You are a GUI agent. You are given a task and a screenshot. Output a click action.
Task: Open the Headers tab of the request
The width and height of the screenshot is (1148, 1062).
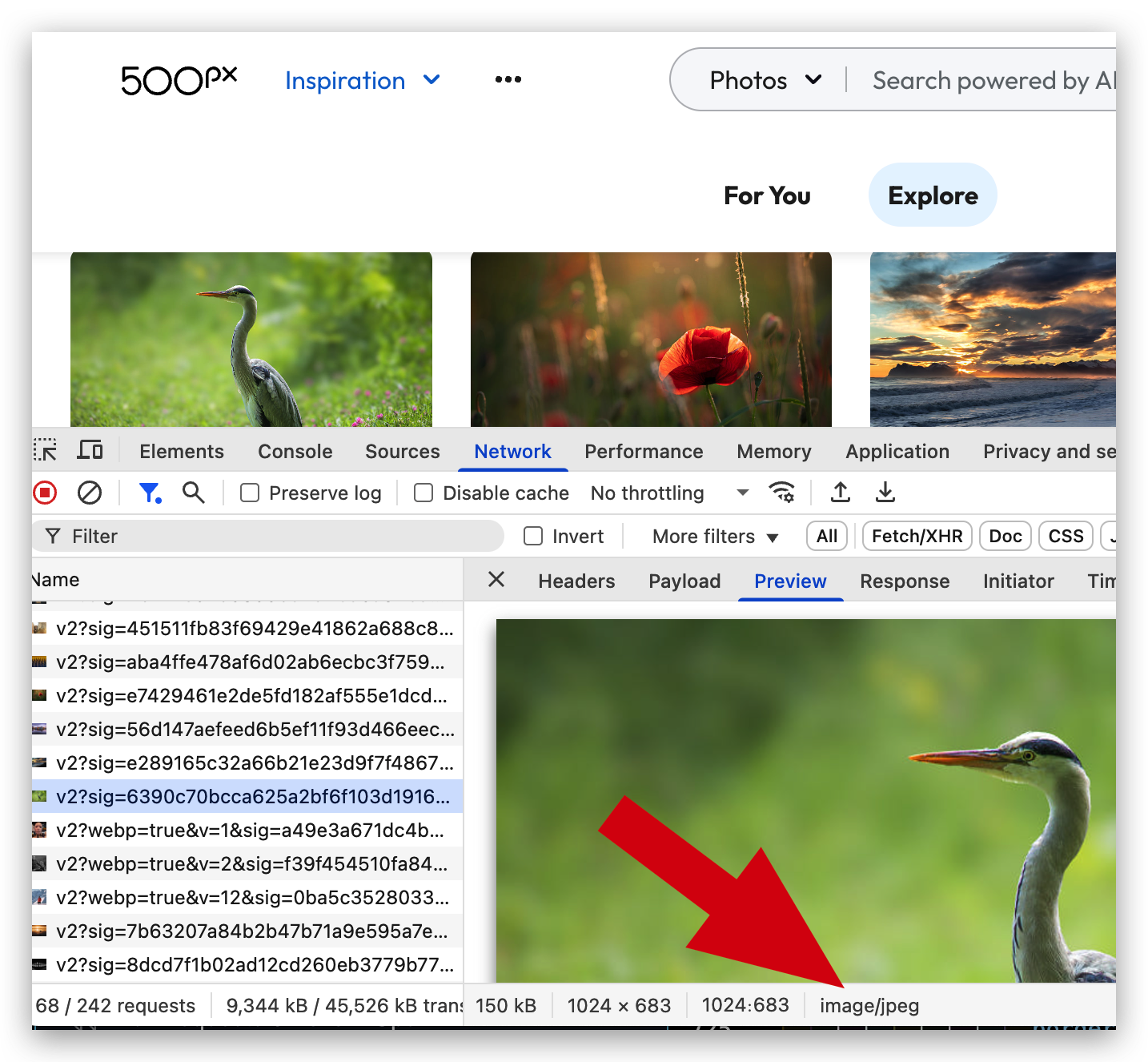point(576,581)
